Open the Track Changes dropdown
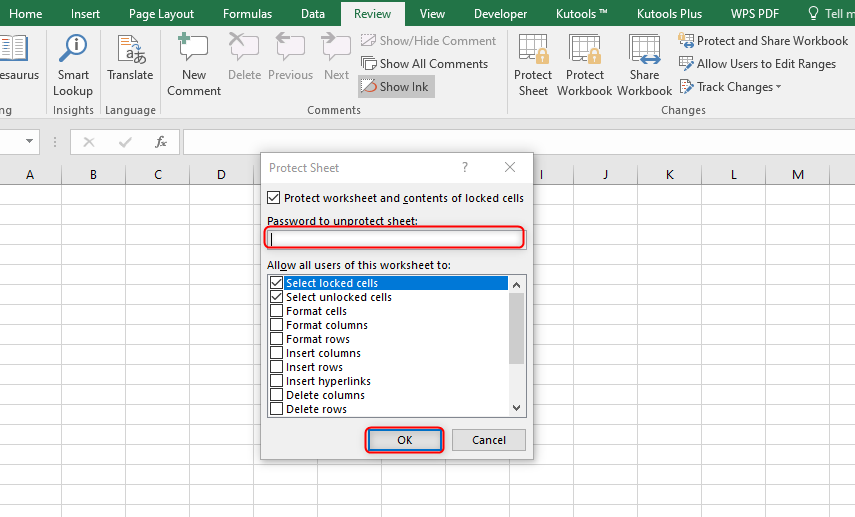The height and width of the screenshot is (517, 855). pyautogui.click(x=730, y=87)
